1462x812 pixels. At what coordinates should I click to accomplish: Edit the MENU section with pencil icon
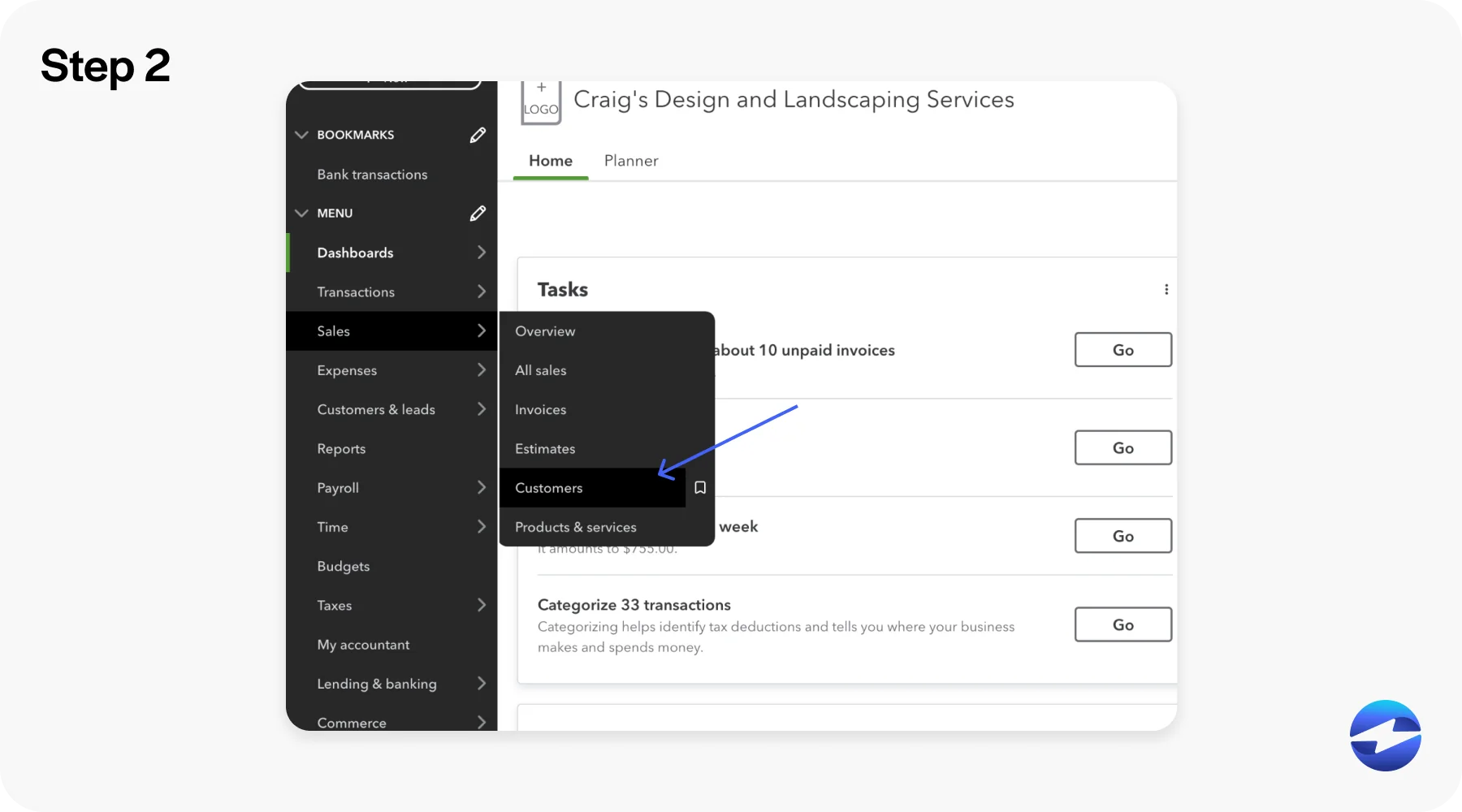click(x=478, y=213)
